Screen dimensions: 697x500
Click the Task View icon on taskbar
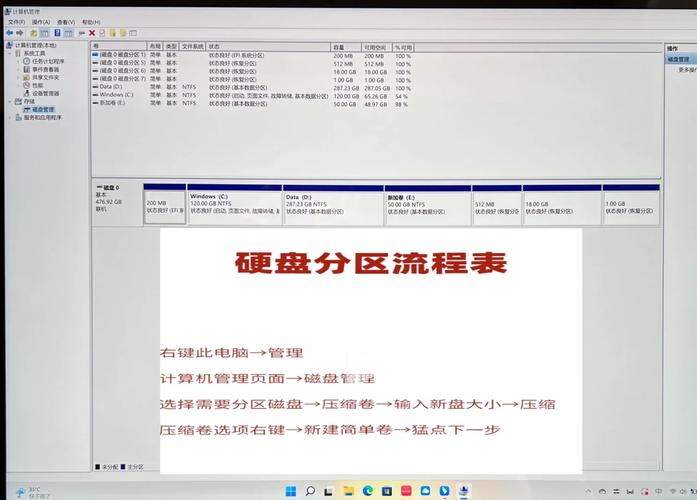(329, 491)
